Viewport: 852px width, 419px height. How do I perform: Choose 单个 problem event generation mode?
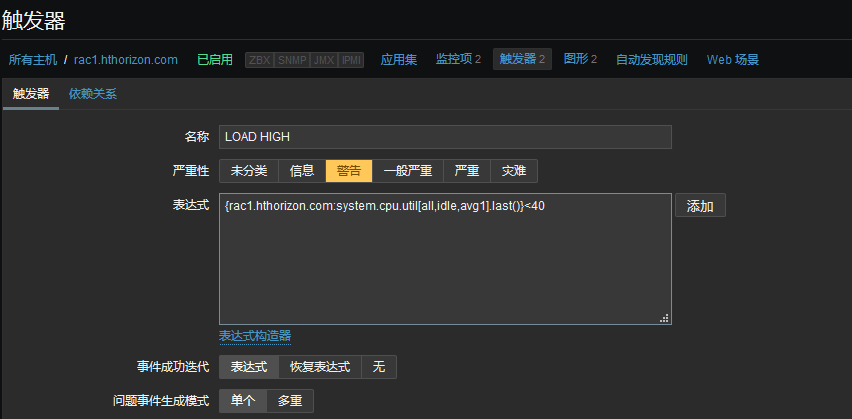tap(243, 401)
